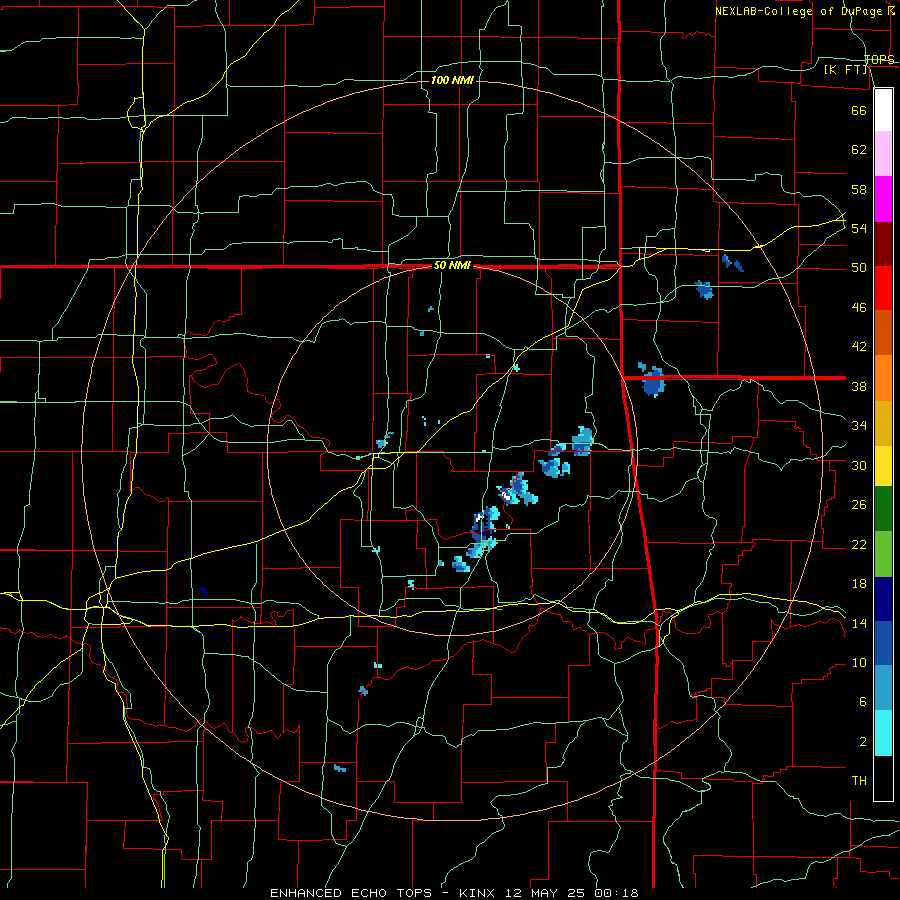900x900 pixels.
Task: Click the dark green legend swatch by 26
Action: tap(883, 509)
